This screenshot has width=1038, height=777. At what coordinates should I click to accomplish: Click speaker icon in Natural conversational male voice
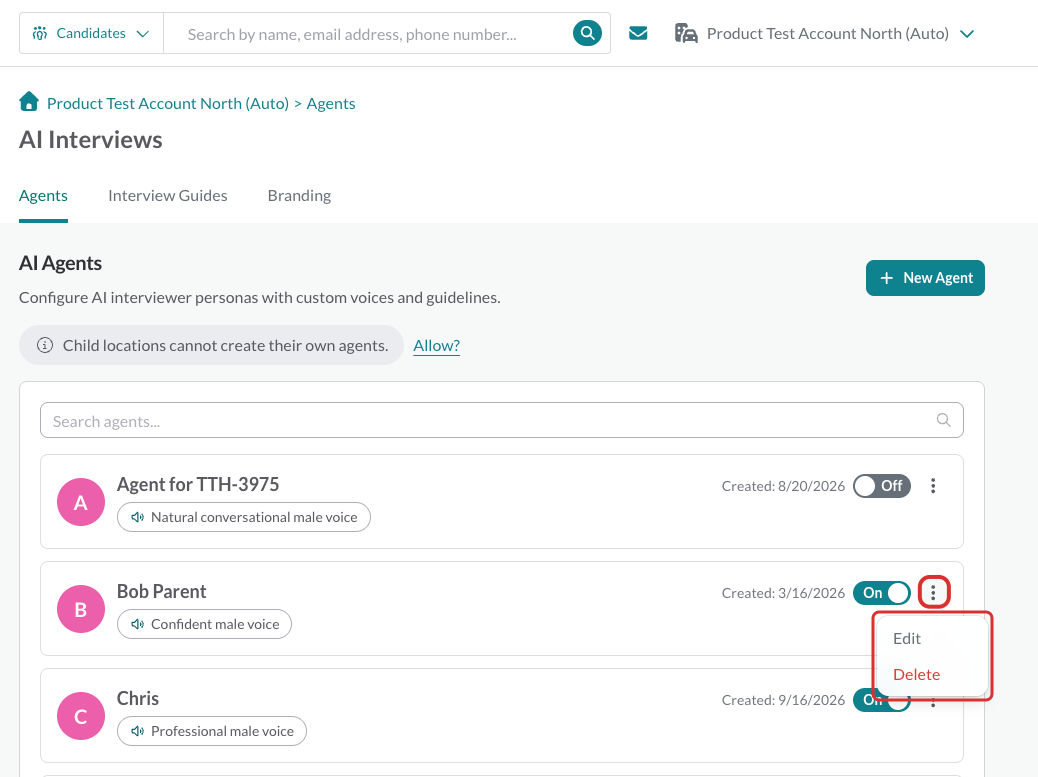(138, 517)
